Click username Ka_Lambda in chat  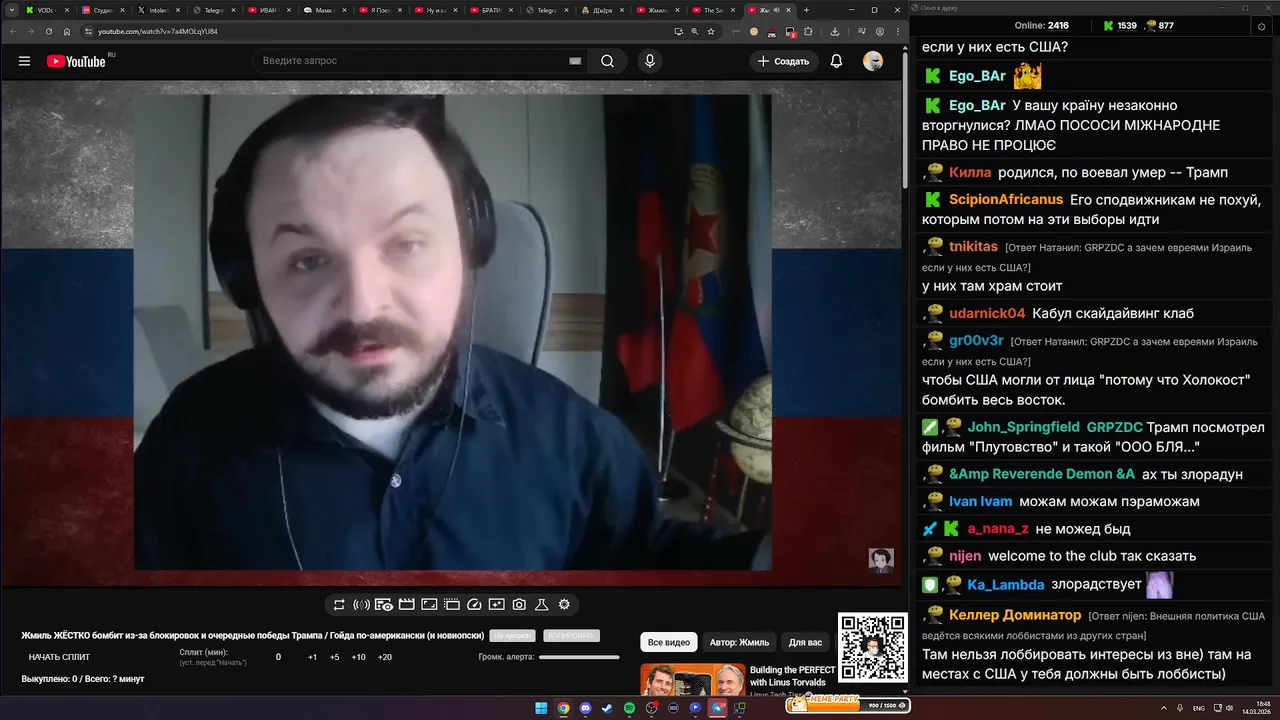(1006, 584)
